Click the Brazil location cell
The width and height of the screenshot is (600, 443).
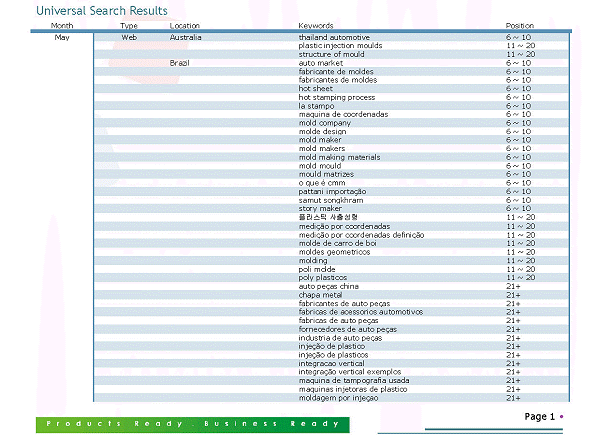click(x=179, y=63)
